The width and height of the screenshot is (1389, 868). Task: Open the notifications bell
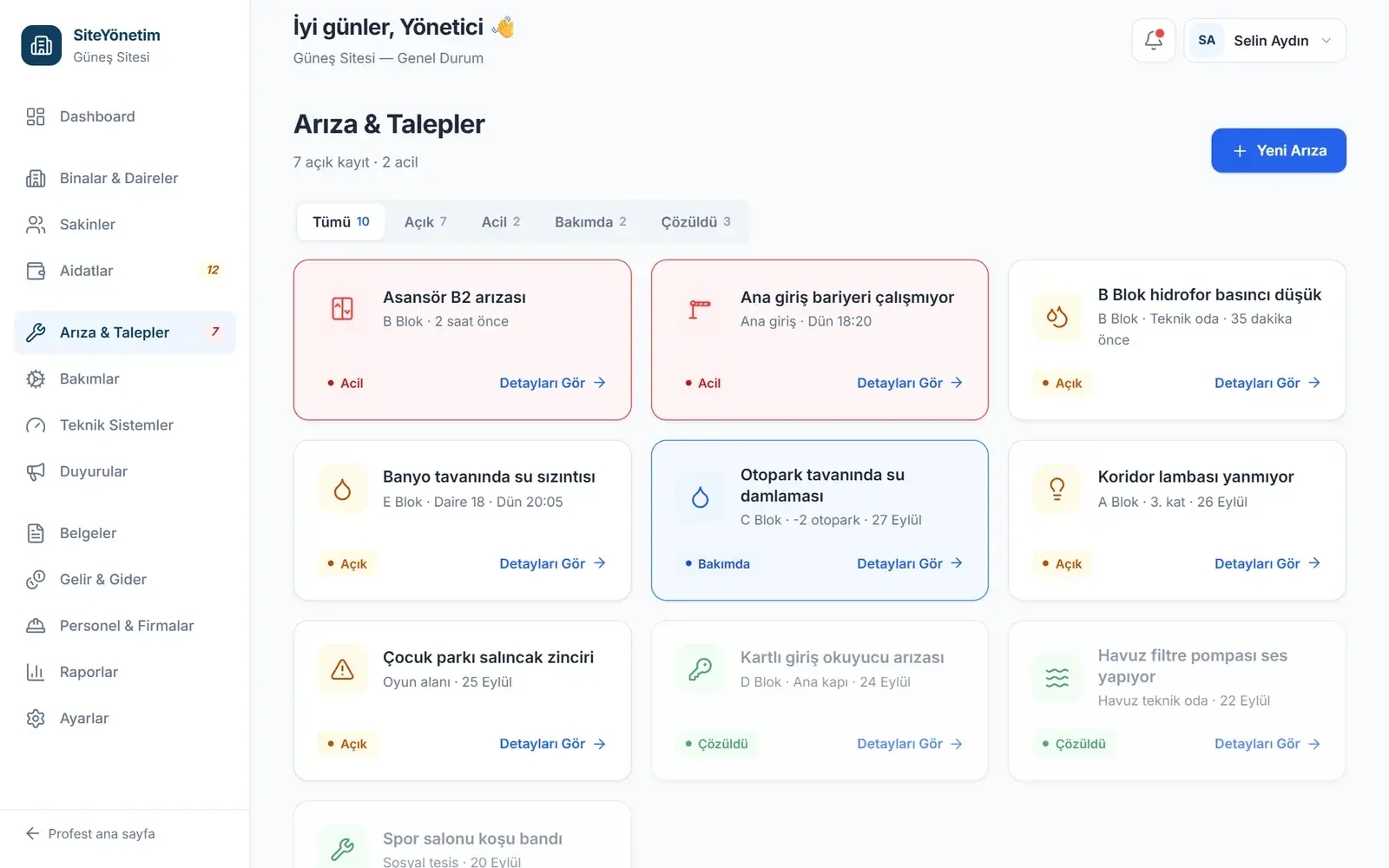(x=1153, y=40)
